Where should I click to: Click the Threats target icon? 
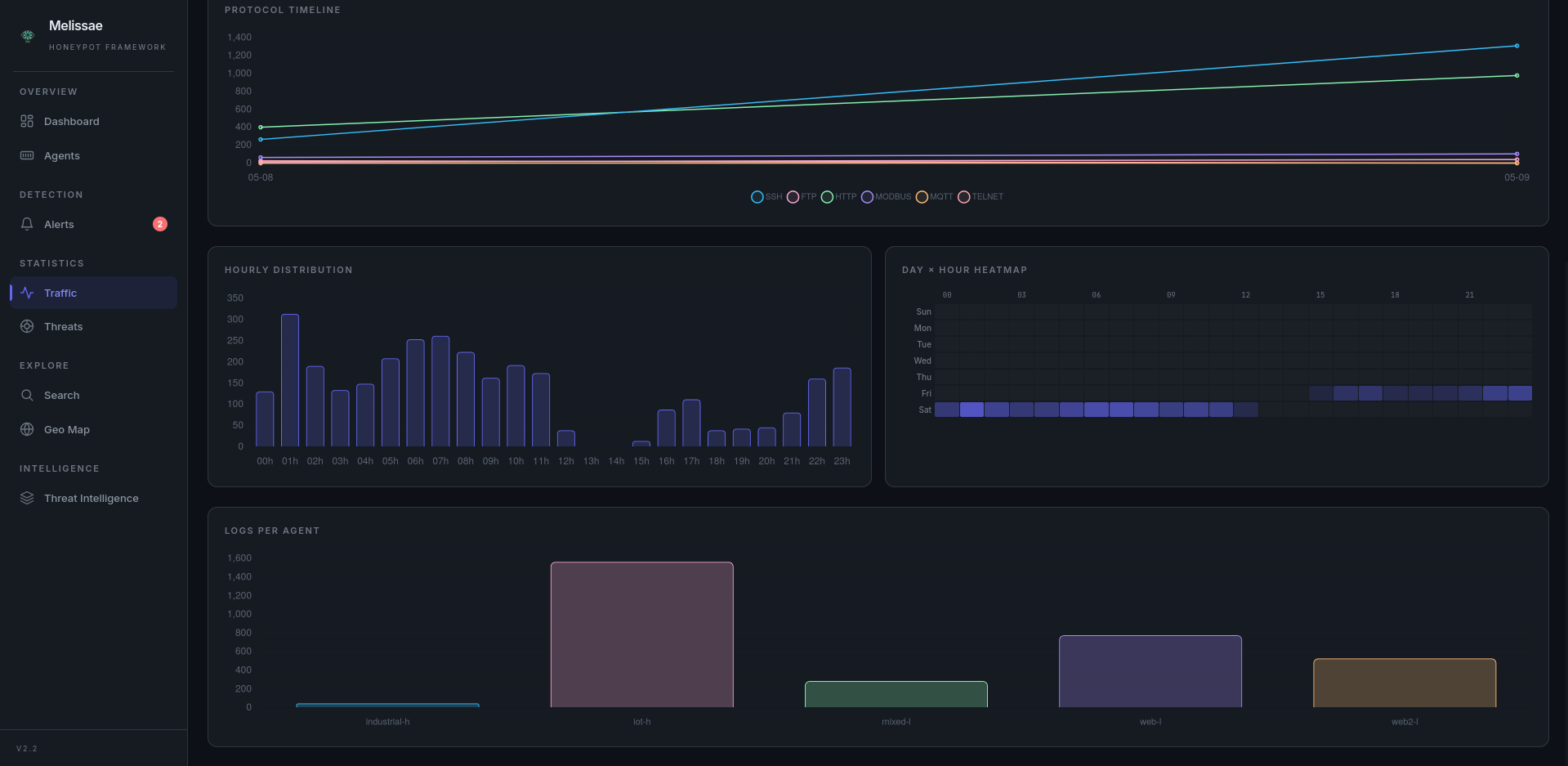click(x=27, y=326)
